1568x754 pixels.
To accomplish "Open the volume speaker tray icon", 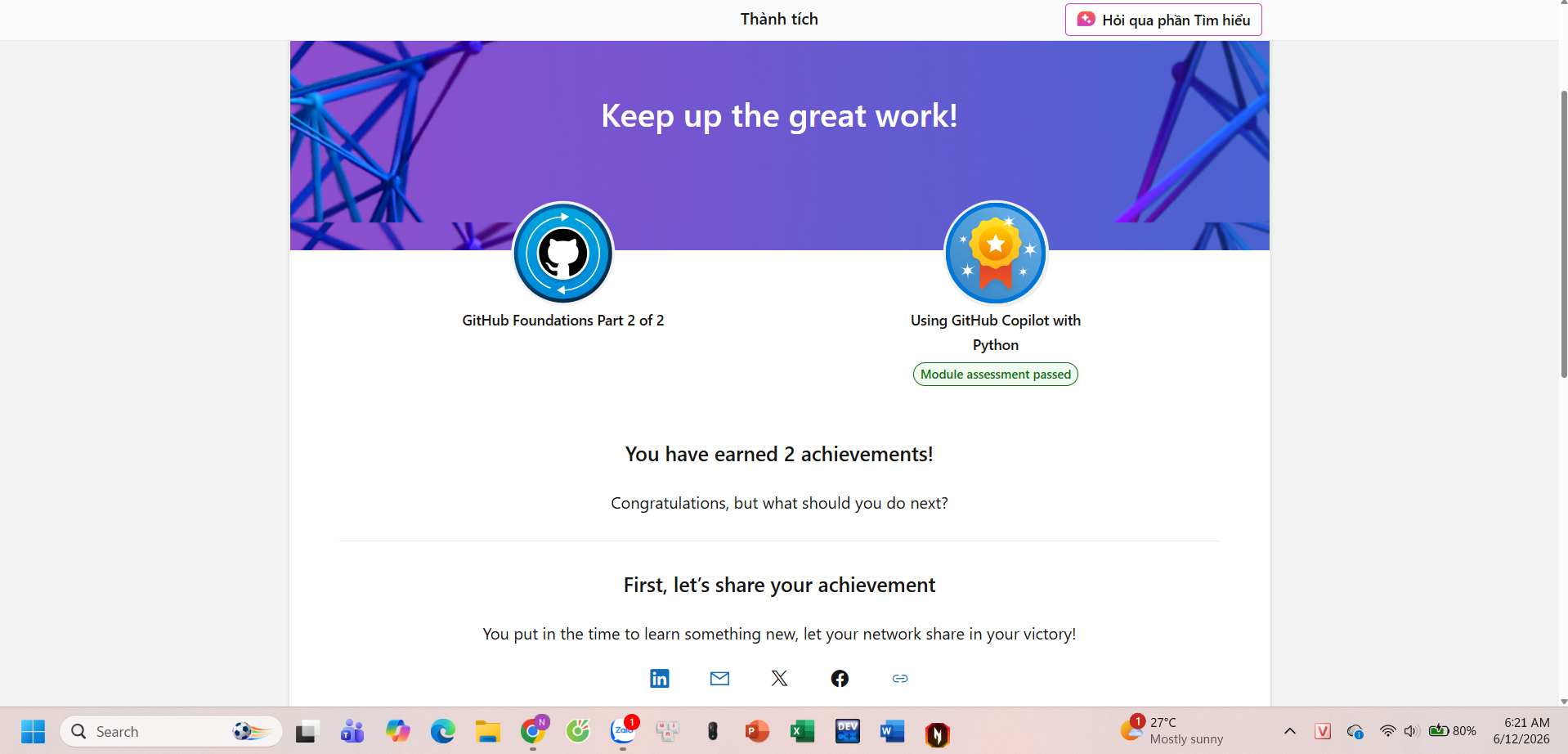I will 1411,731.
